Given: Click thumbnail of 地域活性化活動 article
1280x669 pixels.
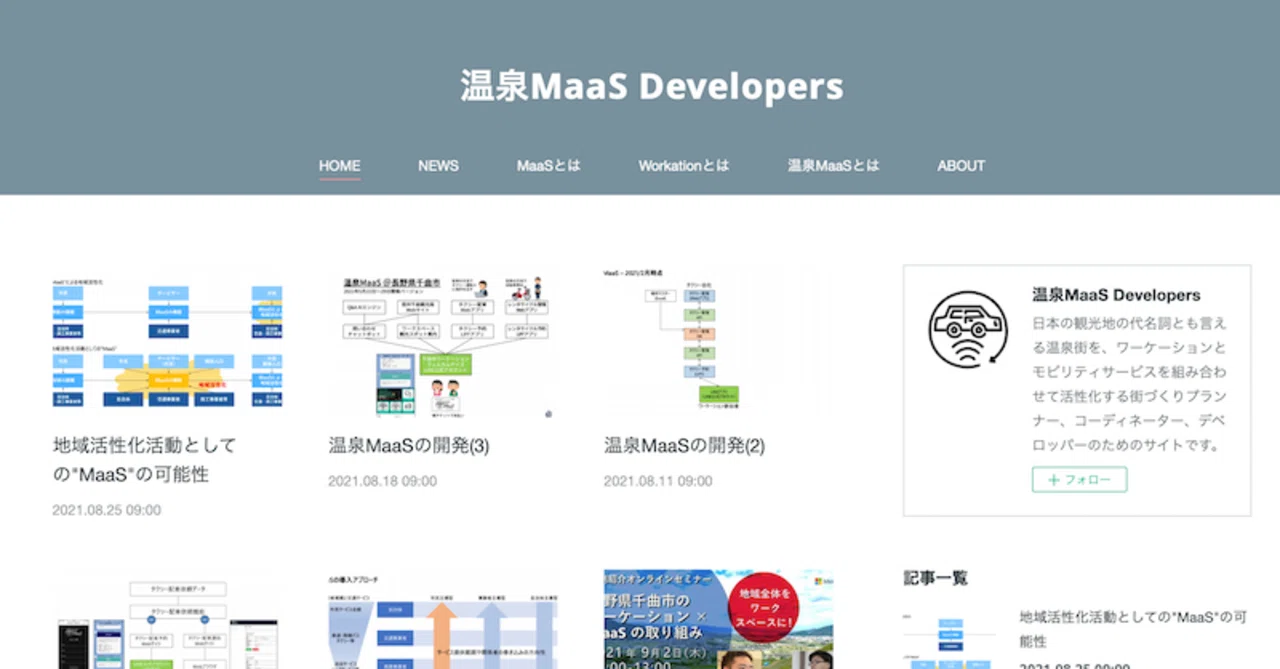Looking at the screenshot, I should coord(167,341).
